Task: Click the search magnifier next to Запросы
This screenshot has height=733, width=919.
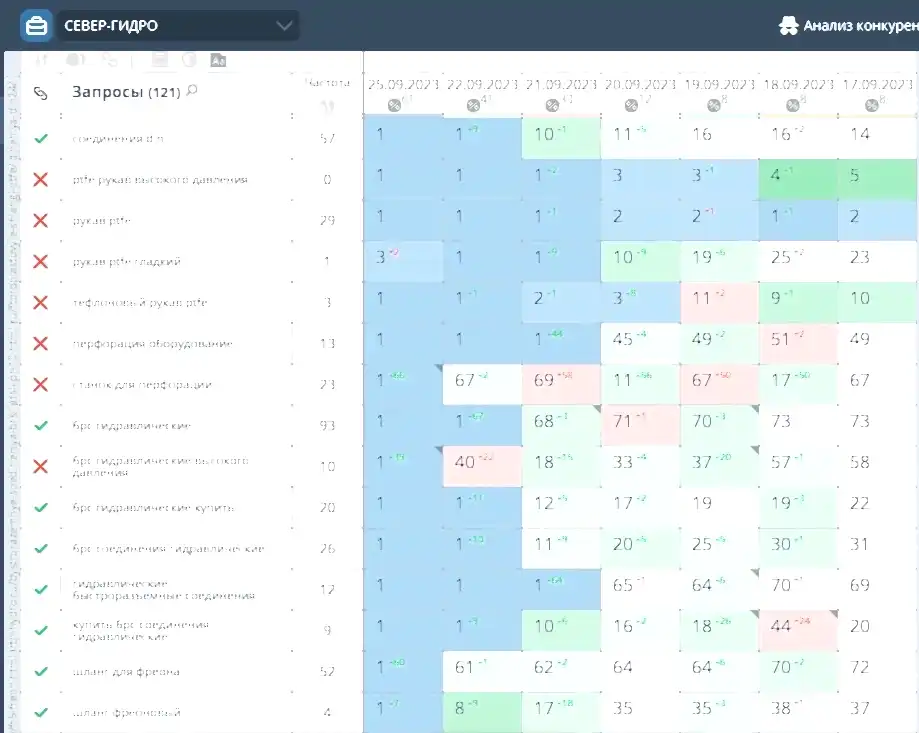Action: (x=192, y=91)
